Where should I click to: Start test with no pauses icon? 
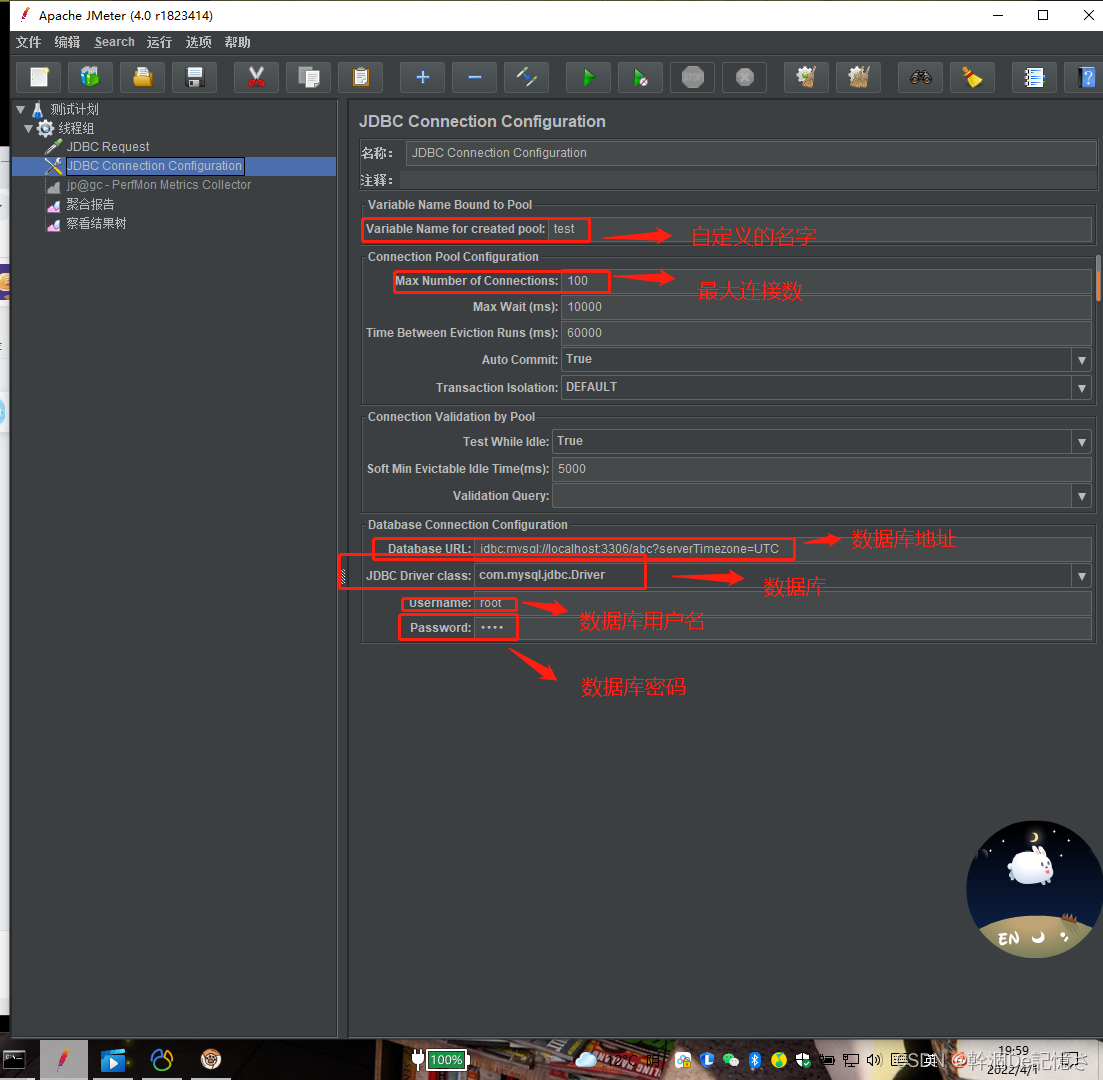(x=640, y=77)
